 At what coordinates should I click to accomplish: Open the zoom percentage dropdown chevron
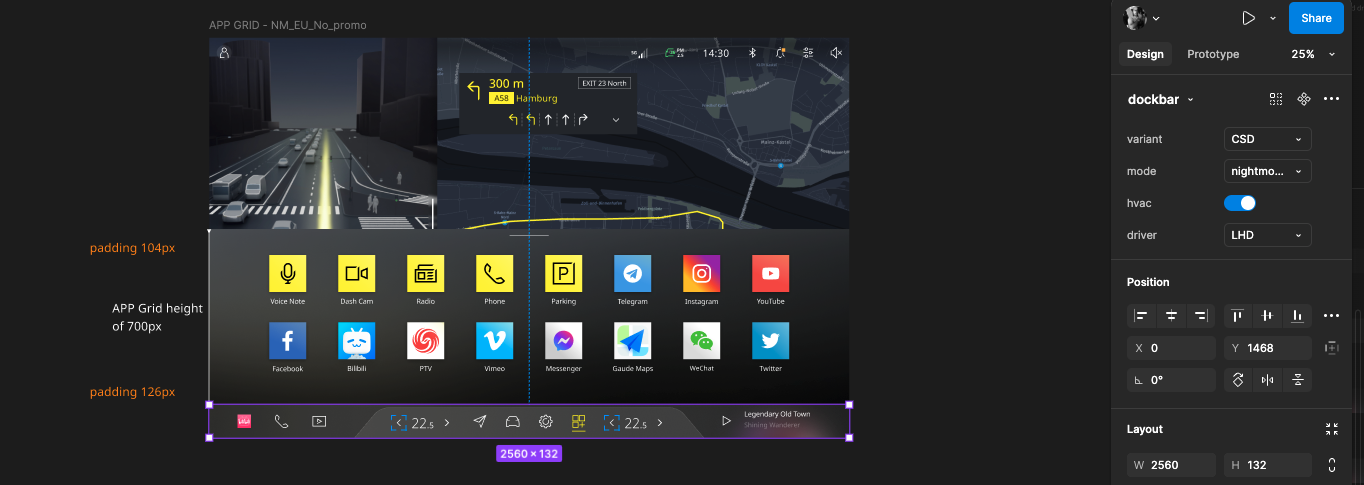1332,54
